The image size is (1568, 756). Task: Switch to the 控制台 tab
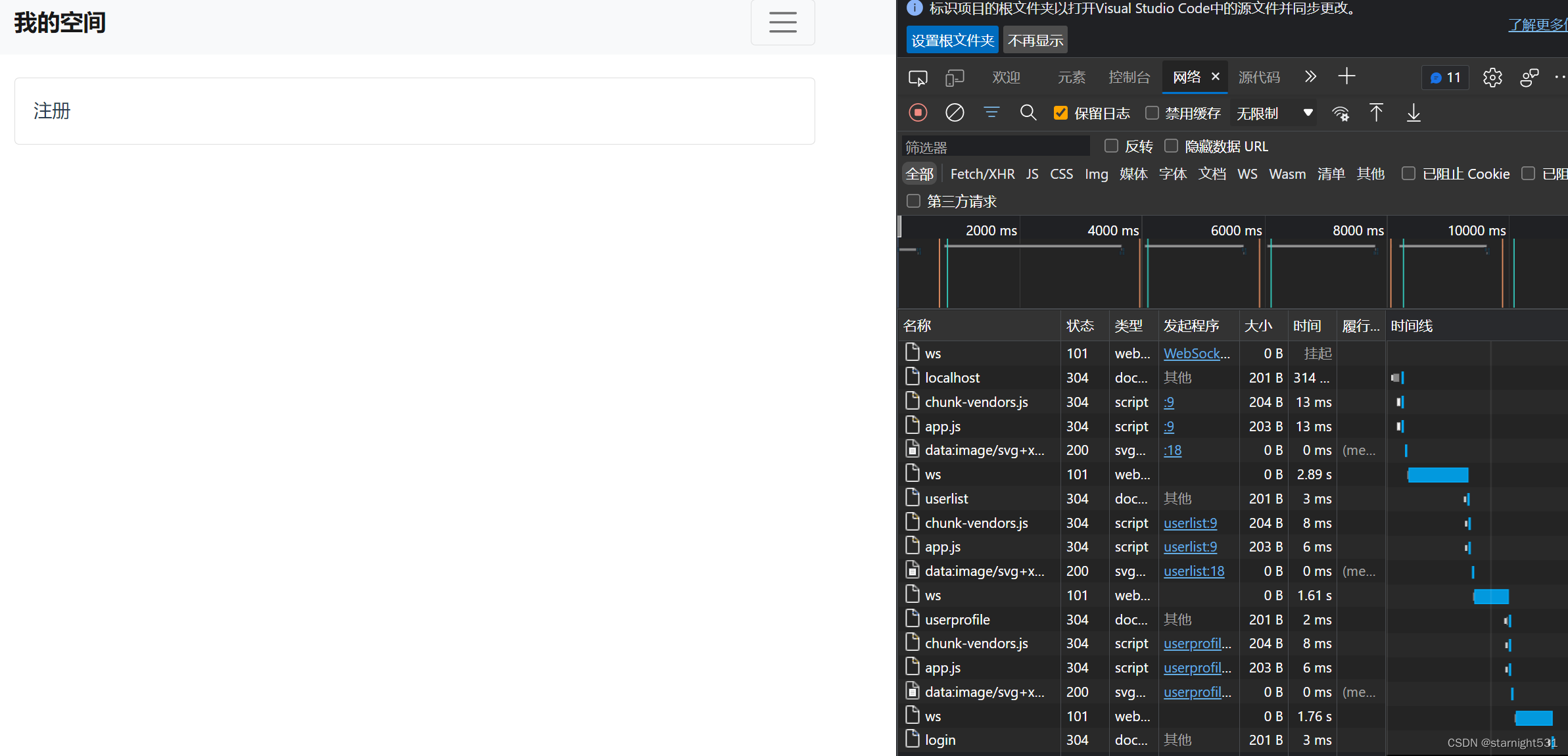(x=1129, y=78)
